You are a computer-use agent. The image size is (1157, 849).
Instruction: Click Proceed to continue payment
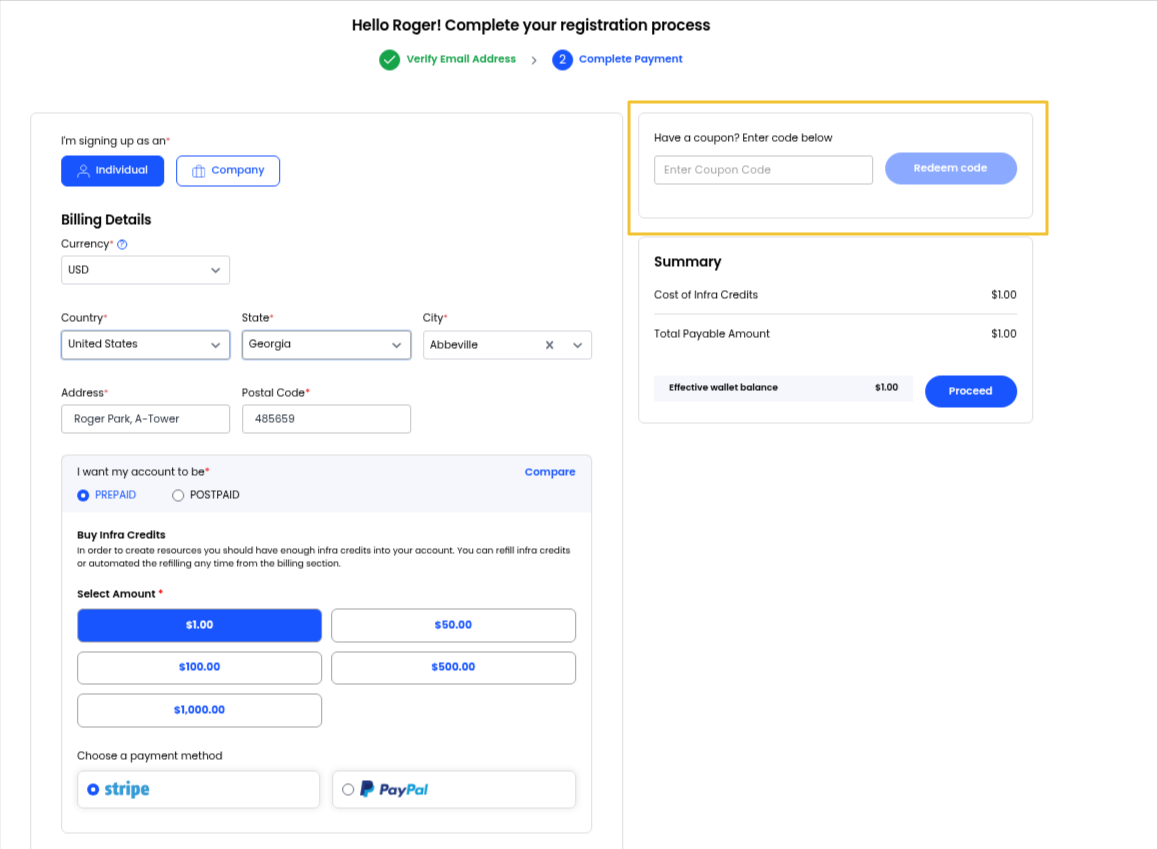970,391
